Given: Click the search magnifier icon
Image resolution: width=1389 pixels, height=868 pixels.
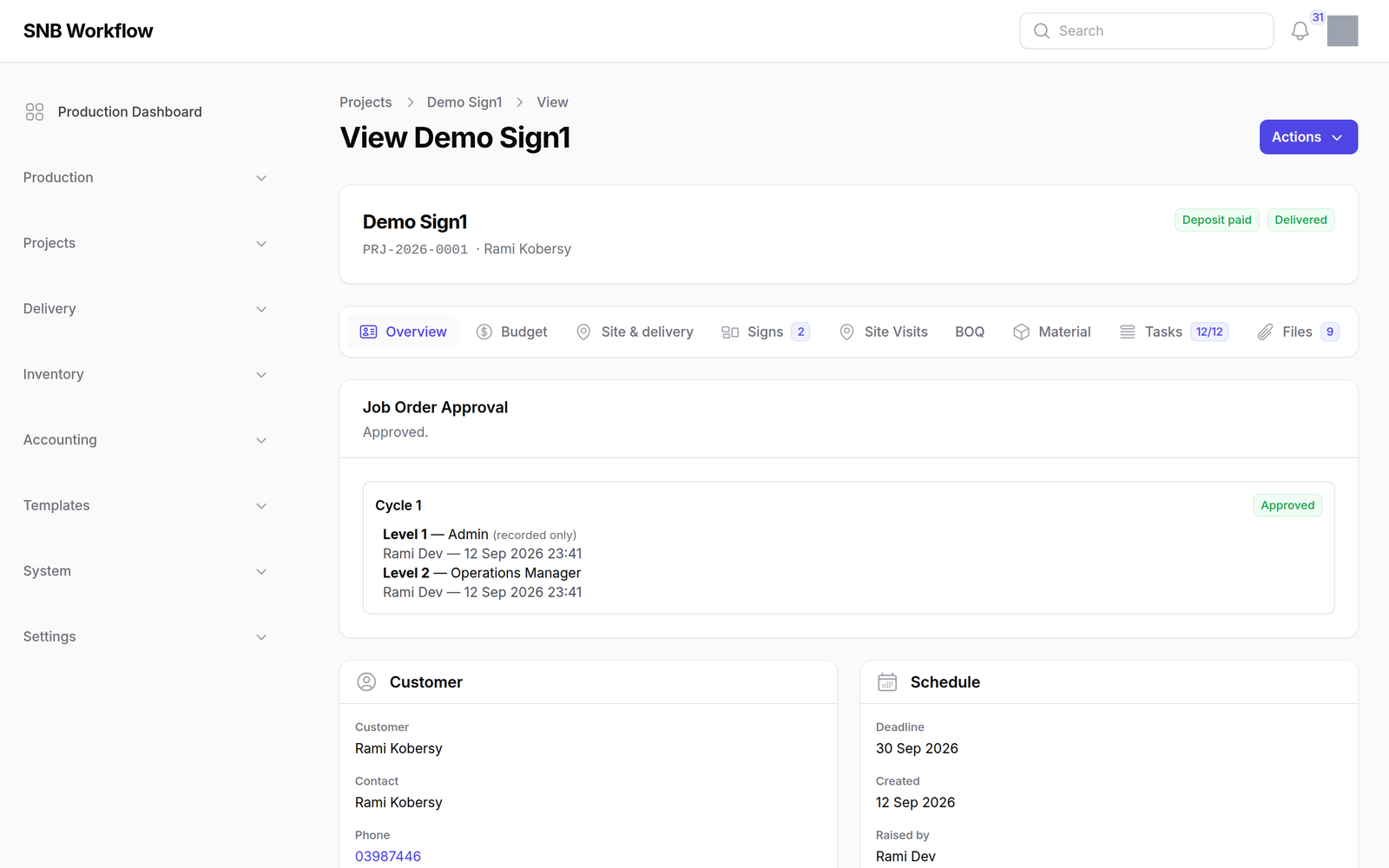Looking at the screenshot, I should tap(1042, 31).
